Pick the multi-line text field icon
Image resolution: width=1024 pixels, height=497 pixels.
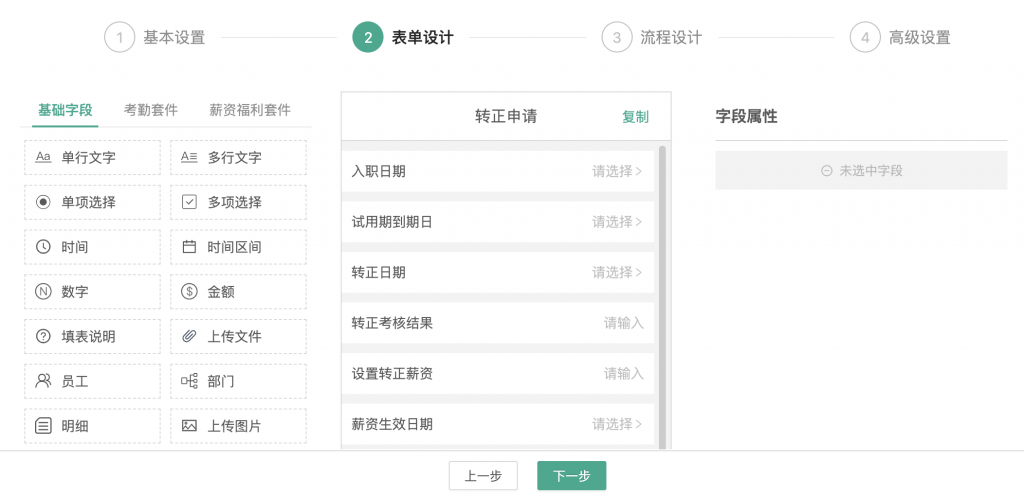coord(189,157)
